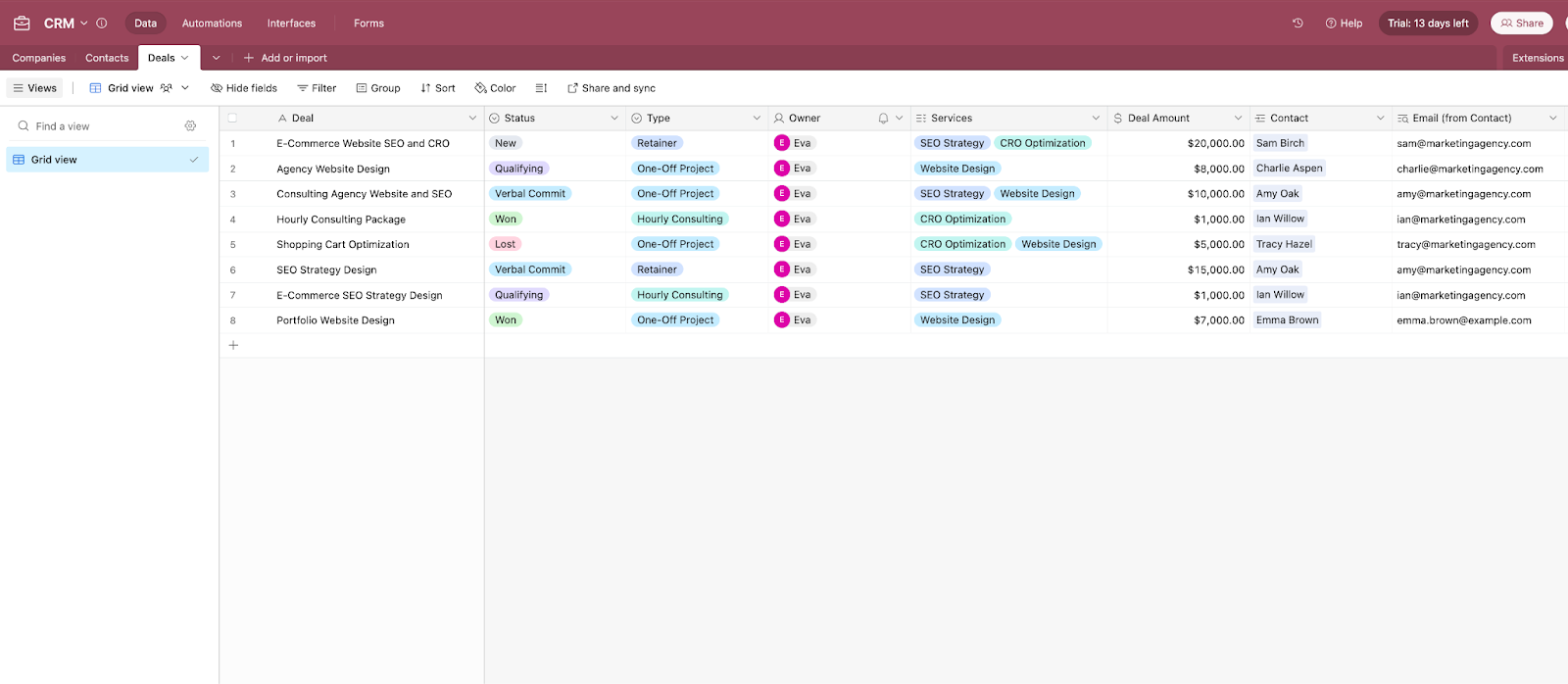
Task: Open the Filter options
Action: coord(317,88)
